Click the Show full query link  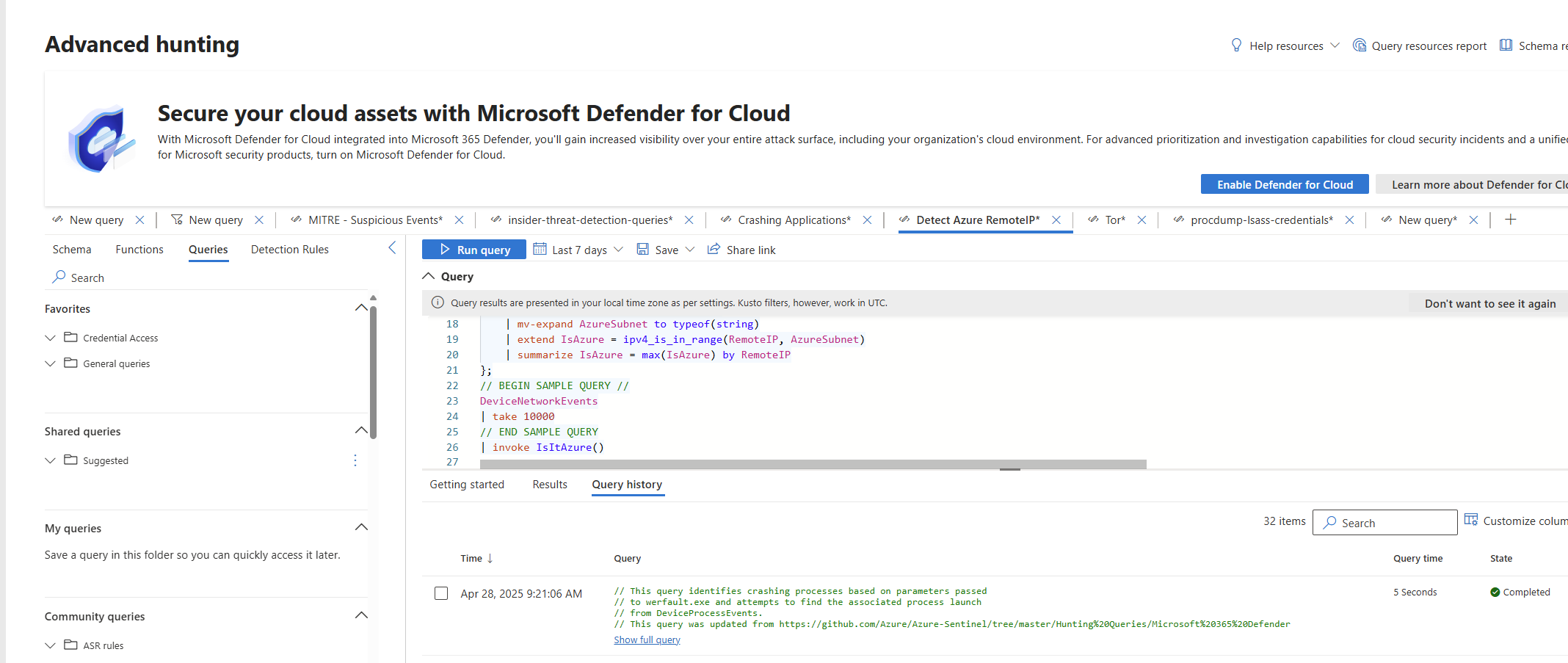coord(647,640)
